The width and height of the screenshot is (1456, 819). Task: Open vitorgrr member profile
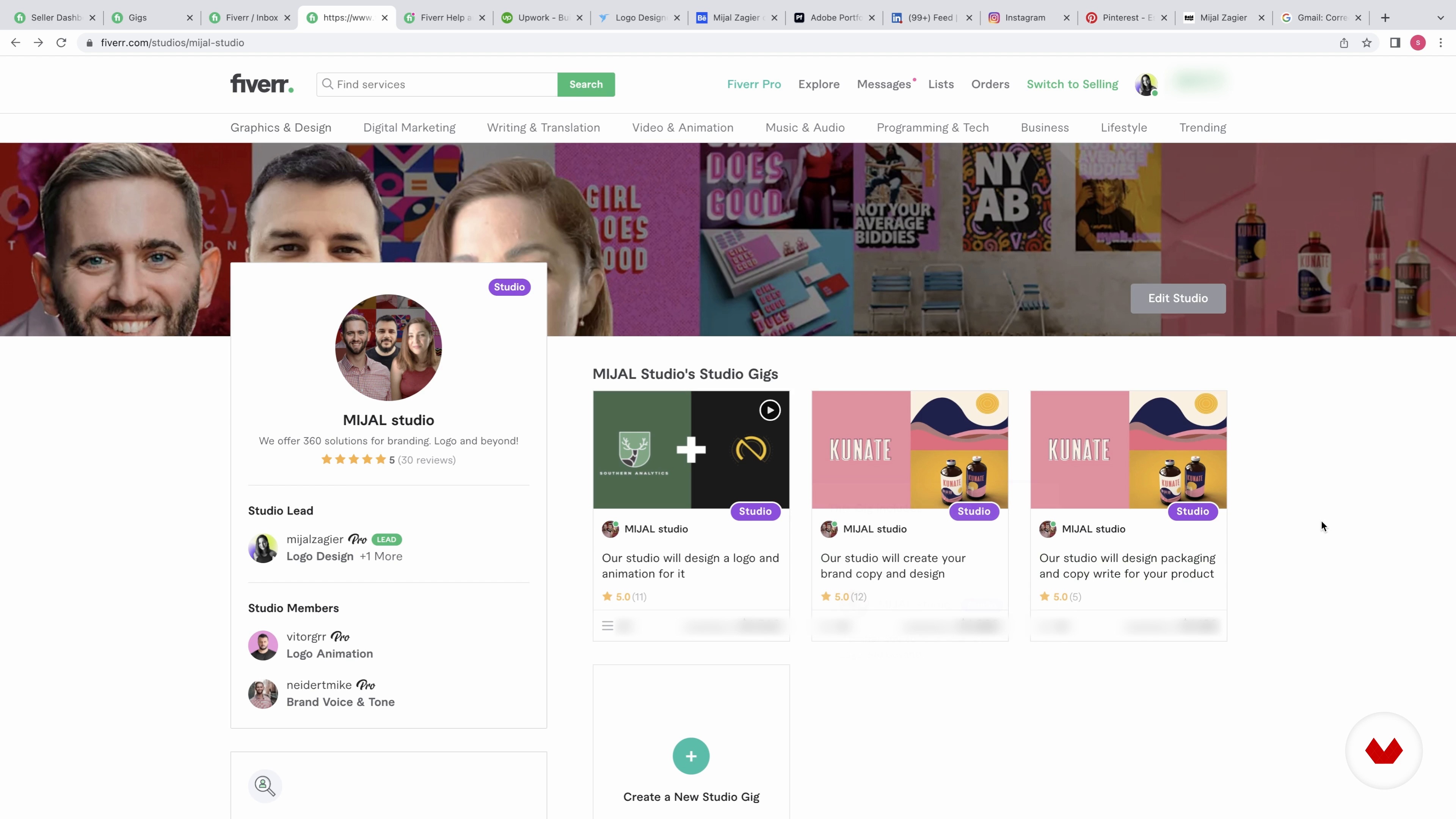pos(306,637)
